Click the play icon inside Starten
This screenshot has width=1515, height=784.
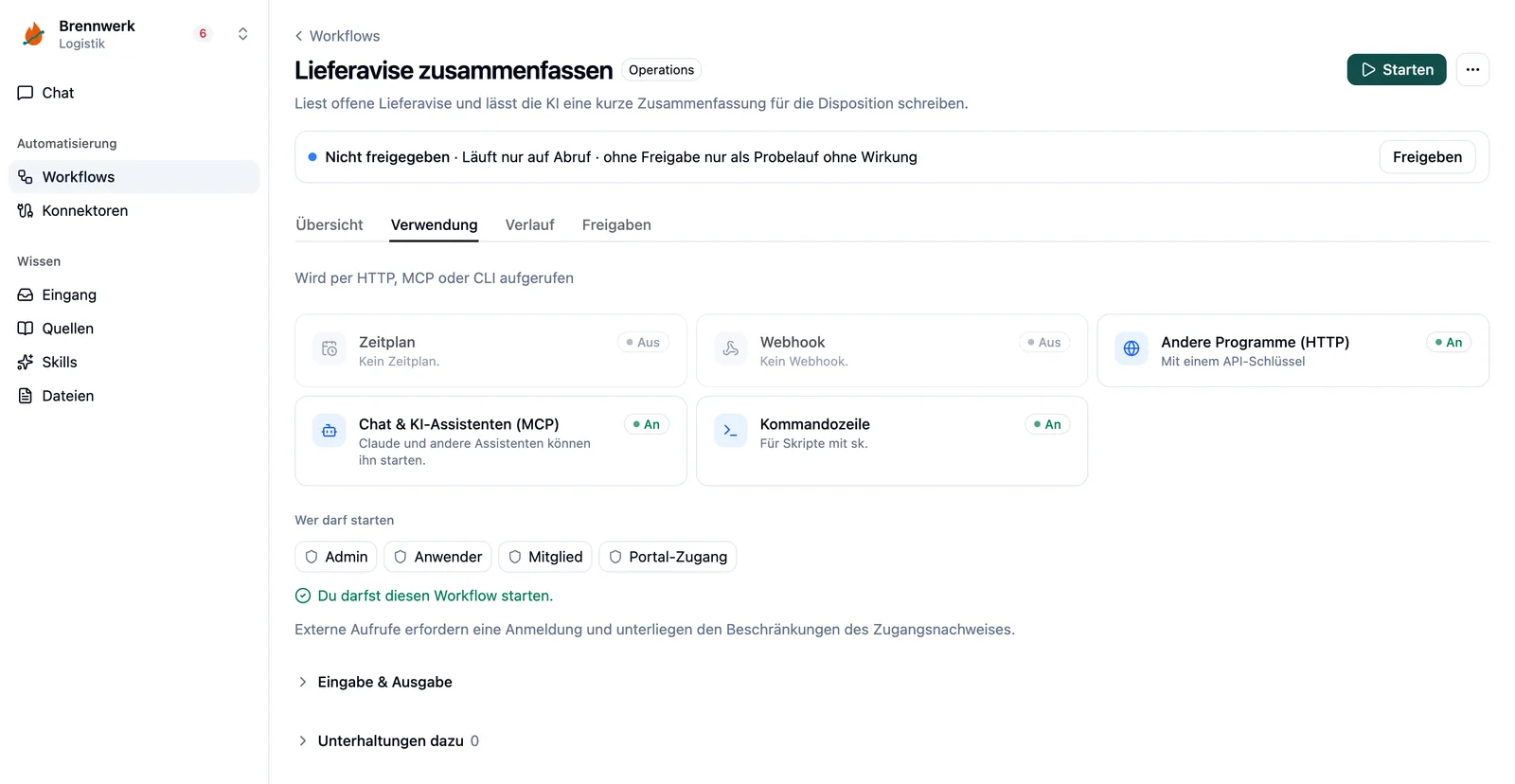[x=1368, y=70]
